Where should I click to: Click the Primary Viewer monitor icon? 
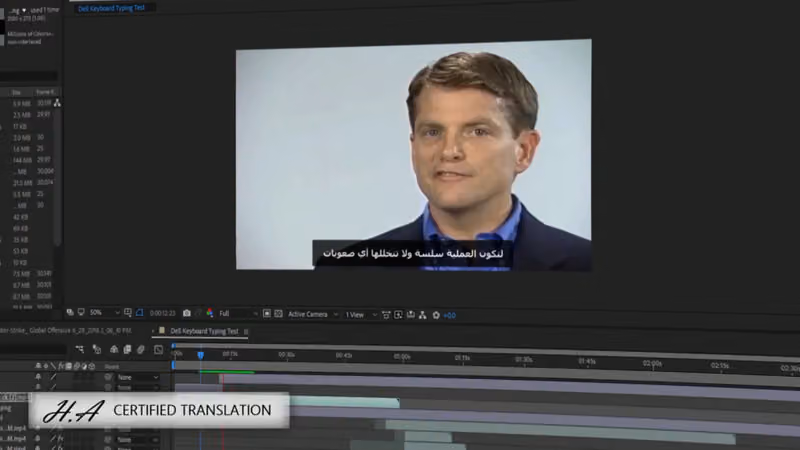click(81, 312)
